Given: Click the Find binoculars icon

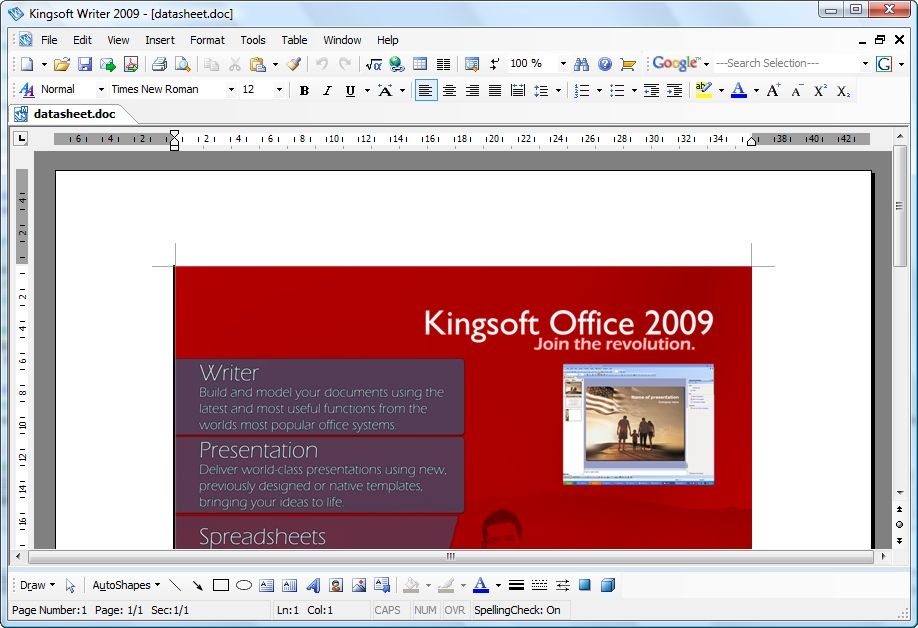Looking at the screenshot, I should pyautogui.click(x=581, y=64).
